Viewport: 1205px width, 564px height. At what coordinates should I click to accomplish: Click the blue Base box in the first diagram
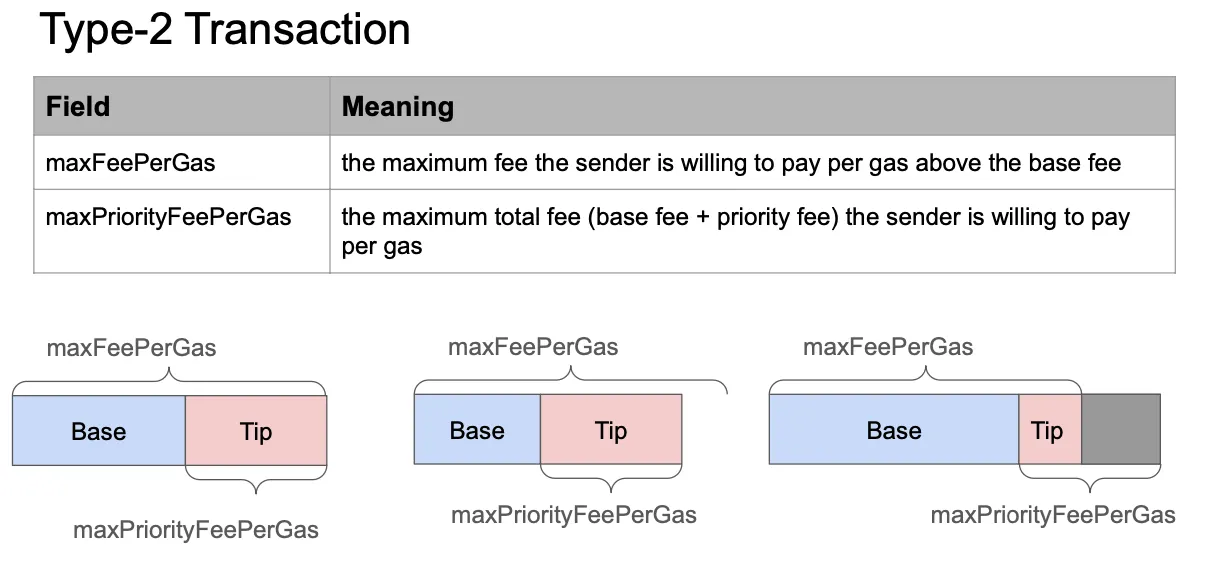coord(98,431)
